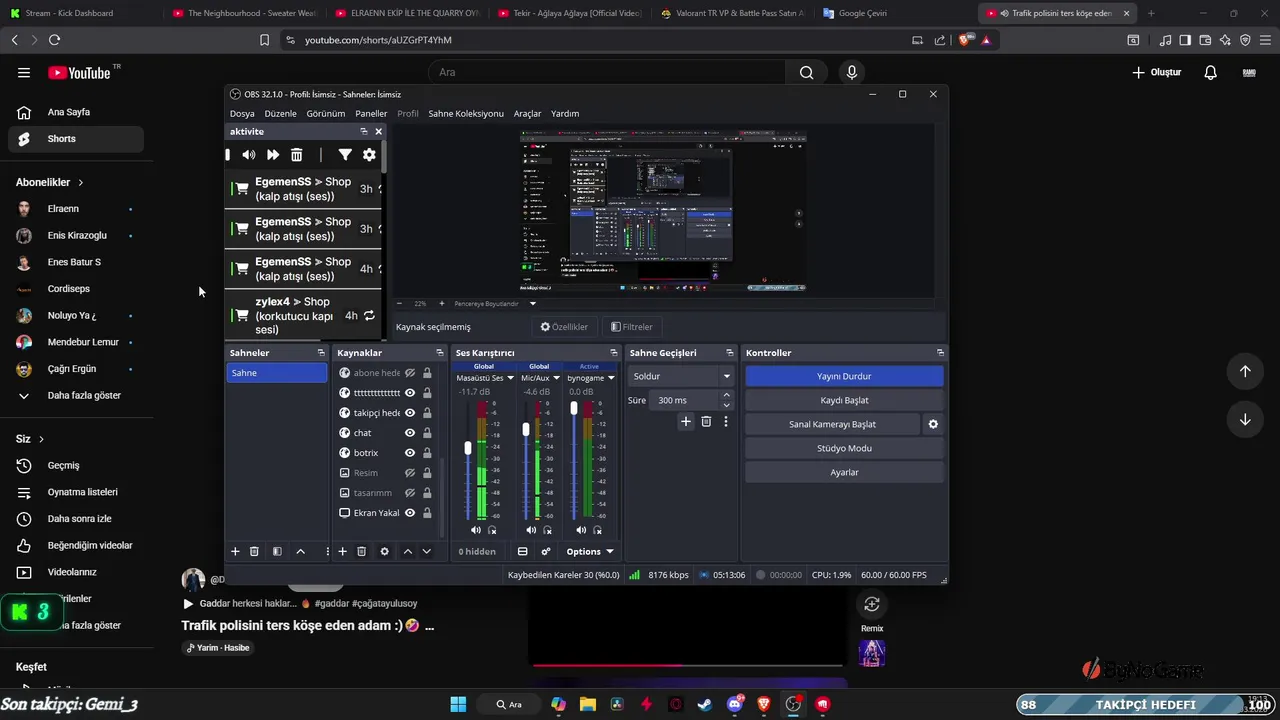Open bynogame channel dropdown arrow
1280x720 pixels.
click(x=610, y=378)
